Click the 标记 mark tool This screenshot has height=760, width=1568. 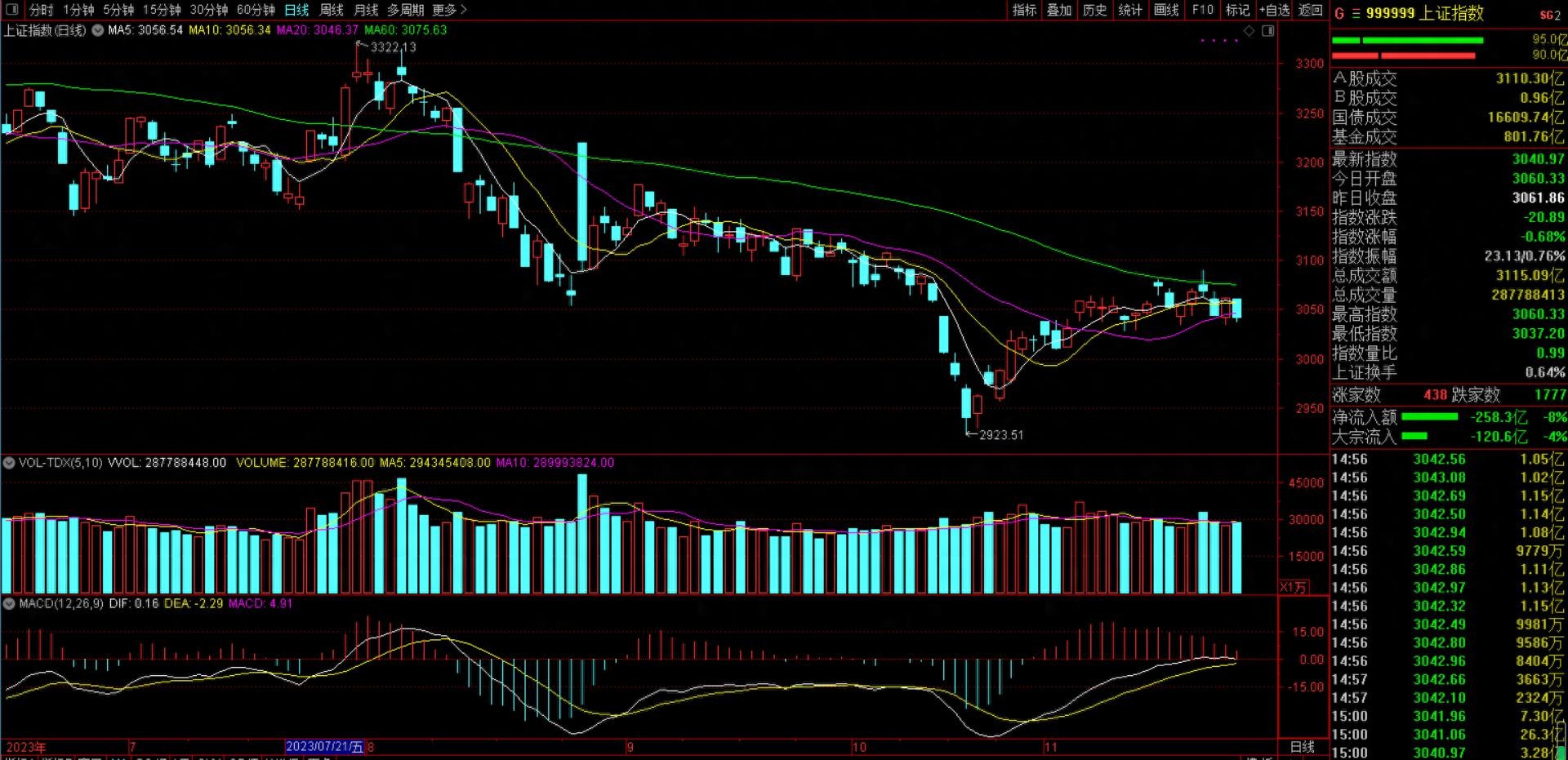(x=1237, y=10)
